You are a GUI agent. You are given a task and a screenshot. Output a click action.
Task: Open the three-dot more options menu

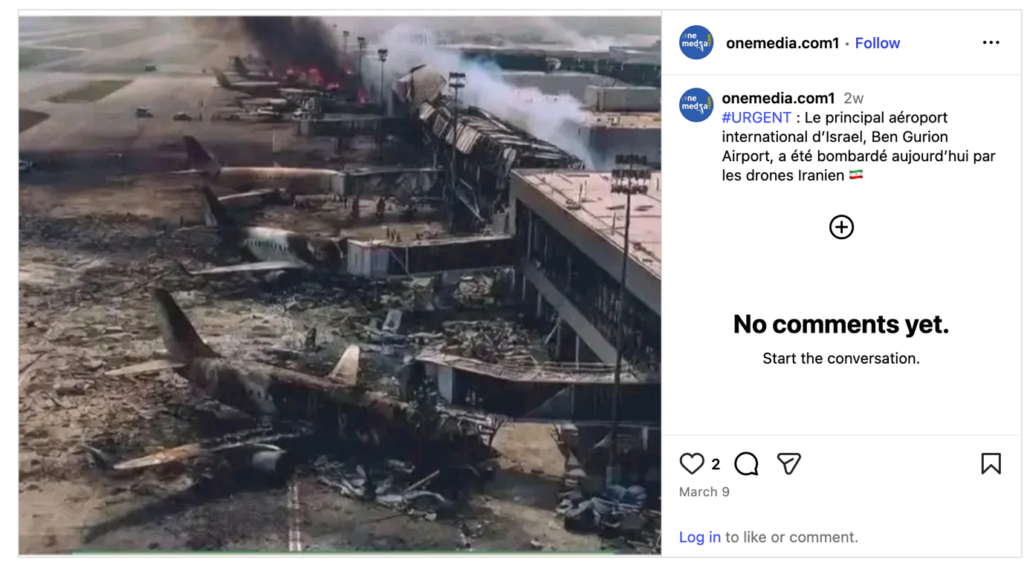[x=991, y=42]
